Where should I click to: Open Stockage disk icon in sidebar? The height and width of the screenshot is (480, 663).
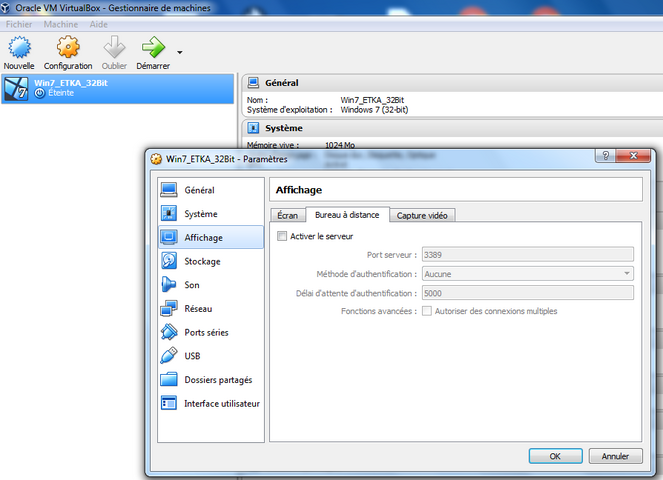pyautogui.click(x=169, y=261)
